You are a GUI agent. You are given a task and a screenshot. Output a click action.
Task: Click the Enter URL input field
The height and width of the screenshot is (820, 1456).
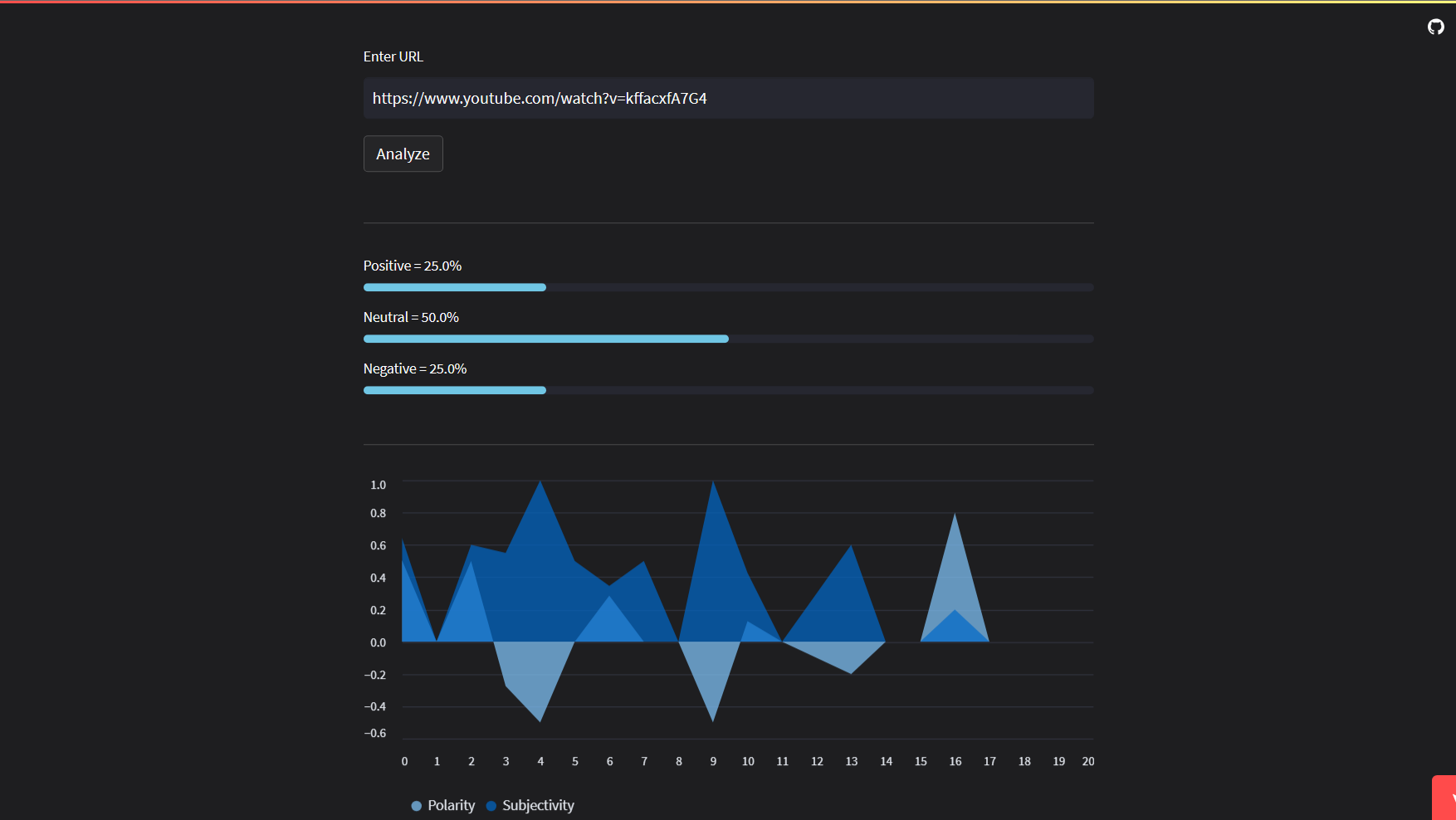728,98
